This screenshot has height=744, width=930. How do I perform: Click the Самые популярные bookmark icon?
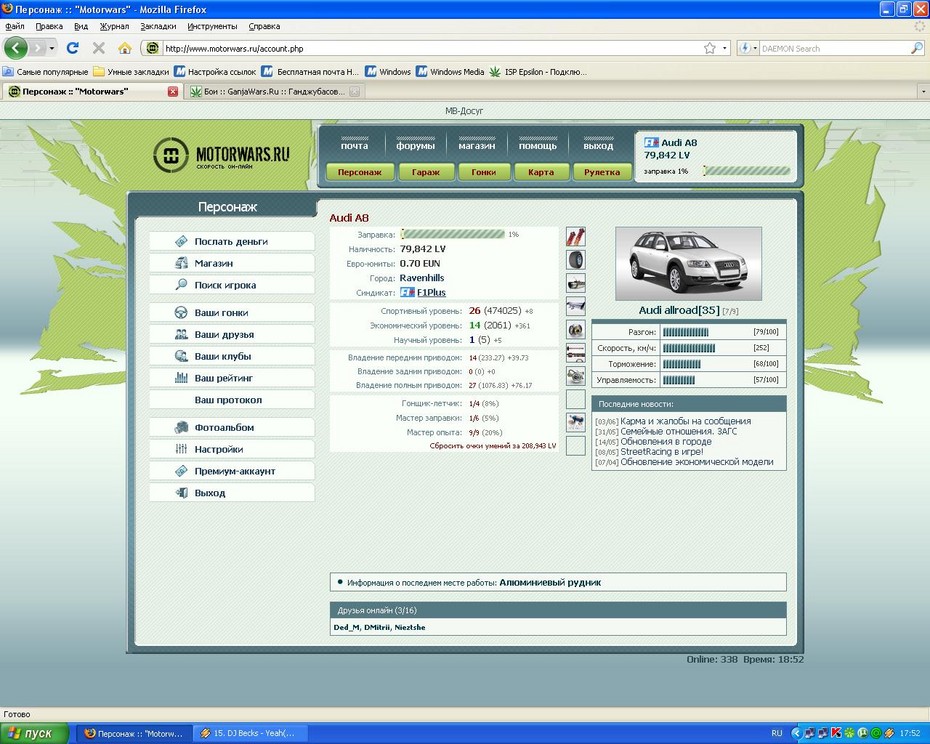point(8,72)
